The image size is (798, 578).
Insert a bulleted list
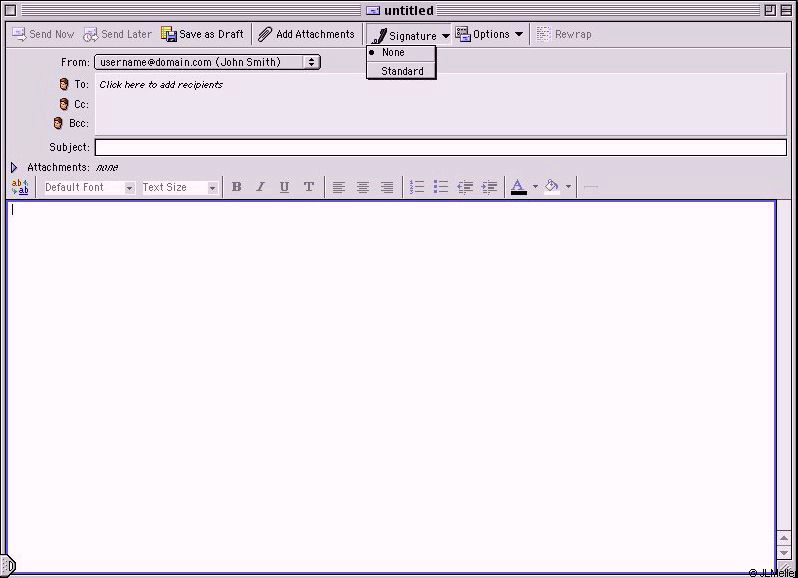441,187
